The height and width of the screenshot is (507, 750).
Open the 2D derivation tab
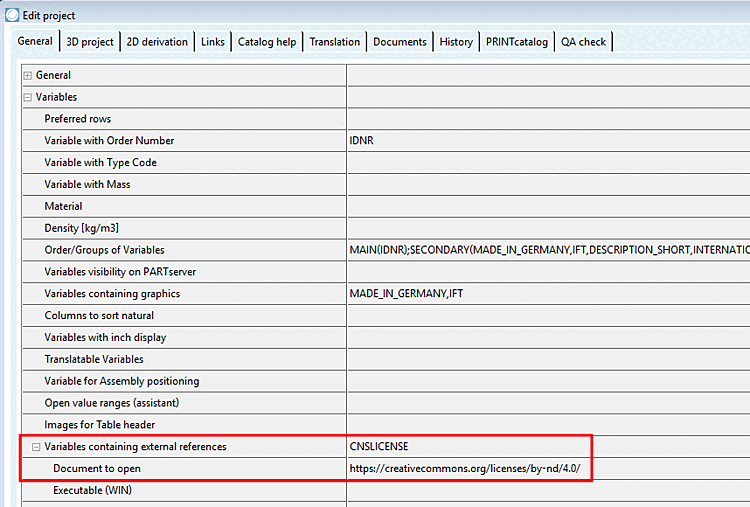click(x=157, y=42)
